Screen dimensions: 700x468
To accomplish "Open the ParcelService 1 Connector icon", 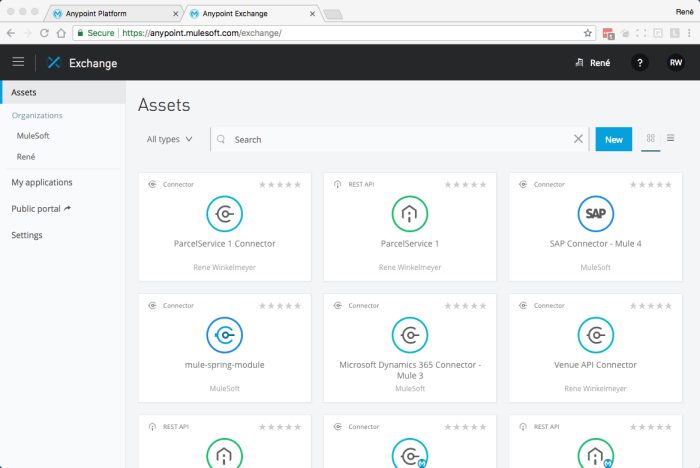I will 225,214.
